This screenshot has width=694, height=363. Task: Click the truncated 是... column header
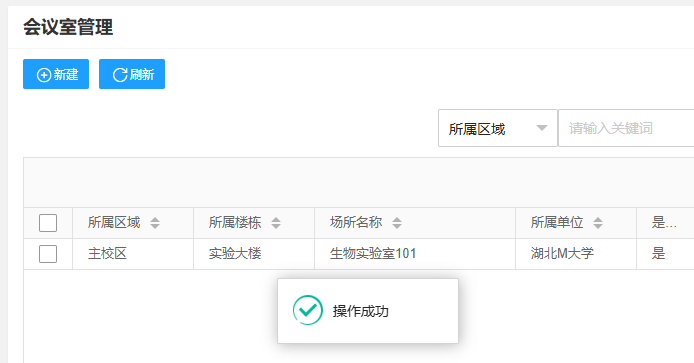click(x=664, y=222)
